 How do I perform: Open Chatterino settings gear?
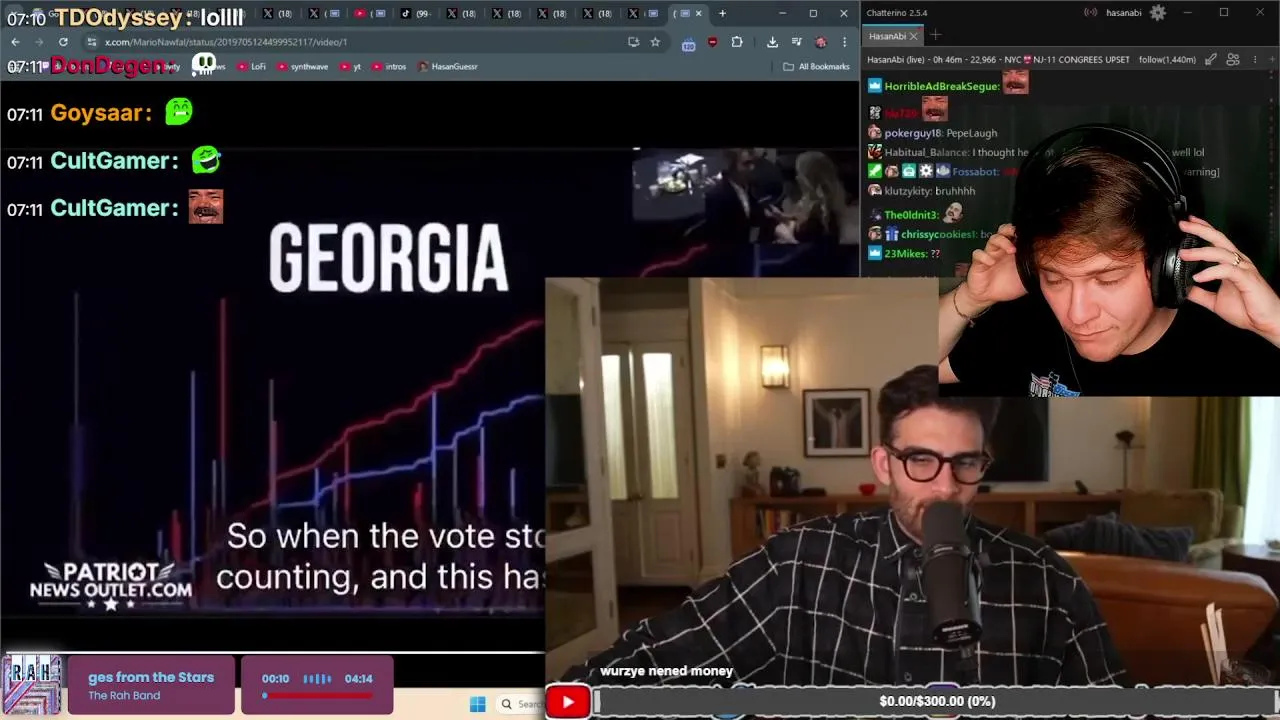coord(1158,13)
